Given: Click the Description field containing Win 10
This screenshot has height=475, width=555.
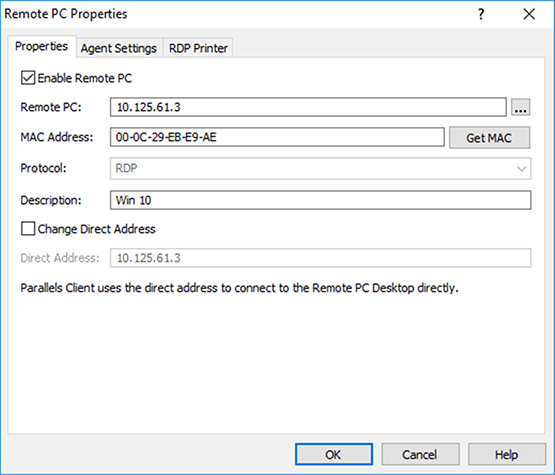Looking at the screenshot, I should tap(320, 200).
